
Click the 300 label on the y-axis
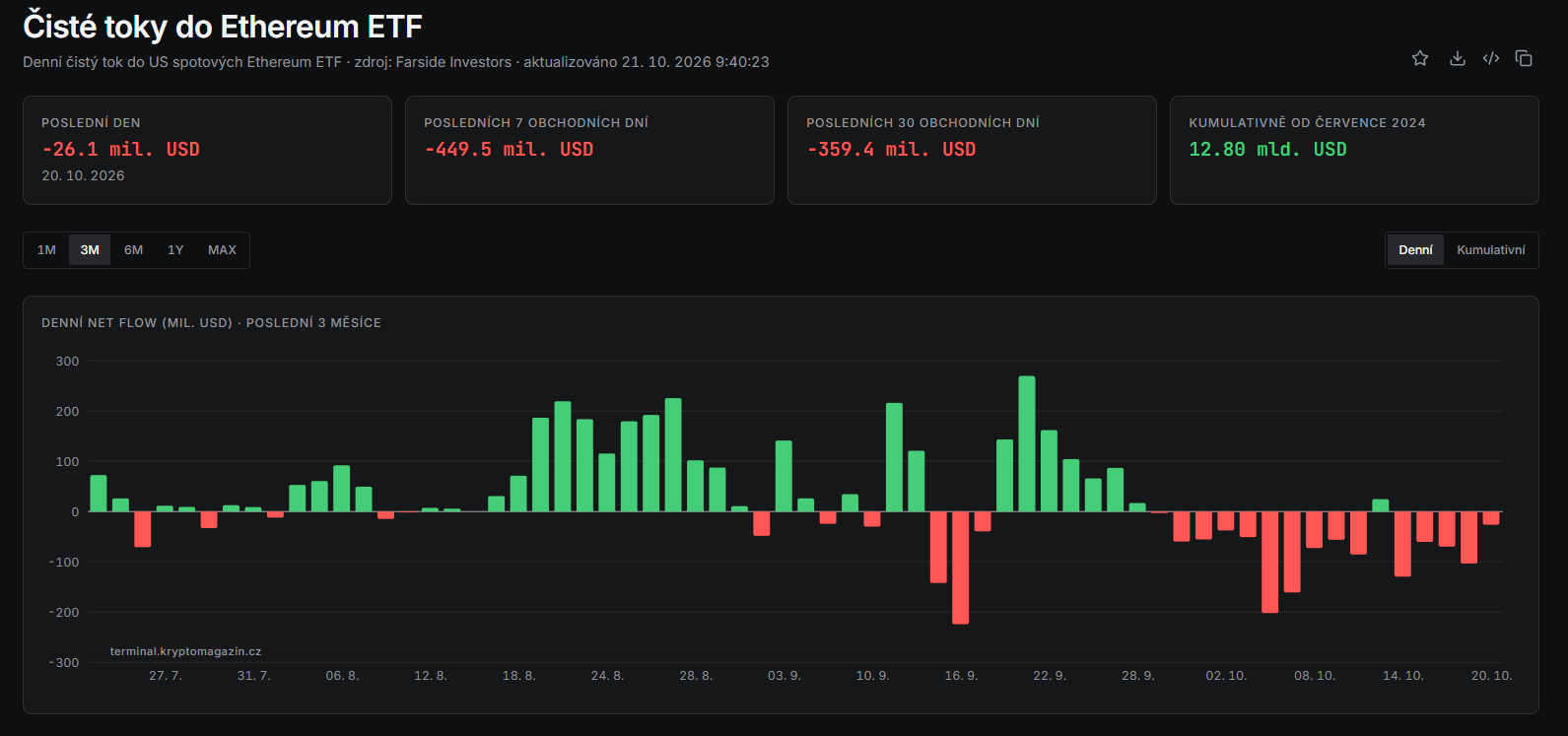pos(68,362)
